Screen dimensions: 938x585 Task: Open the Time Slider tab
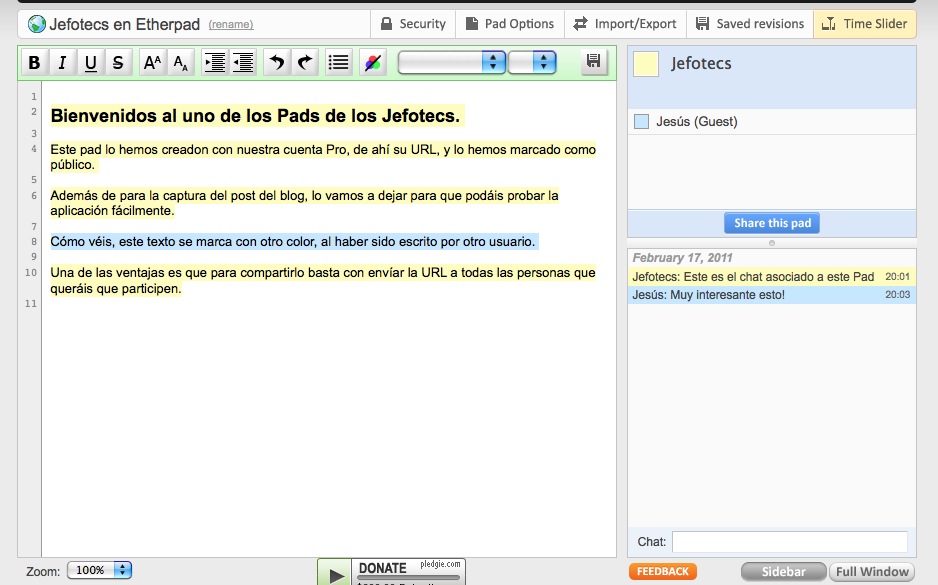[x=864, y=24]
